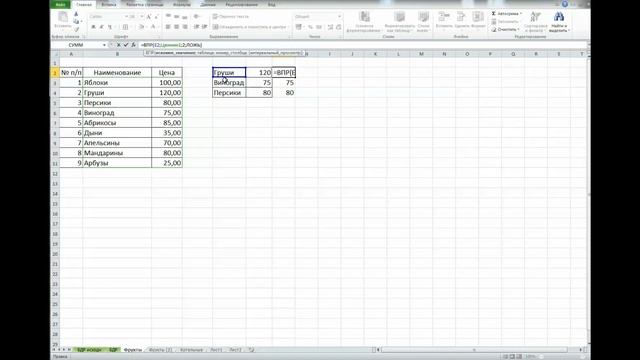Open the font name combo box
This screenshot has height=360, width=640.
108,17
